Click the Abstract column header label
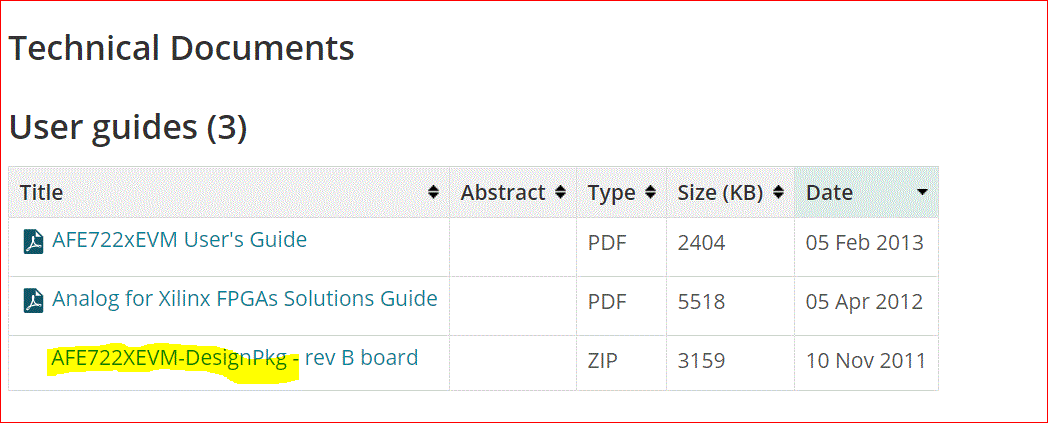The image size is (1048, 423). pos(503,193)
